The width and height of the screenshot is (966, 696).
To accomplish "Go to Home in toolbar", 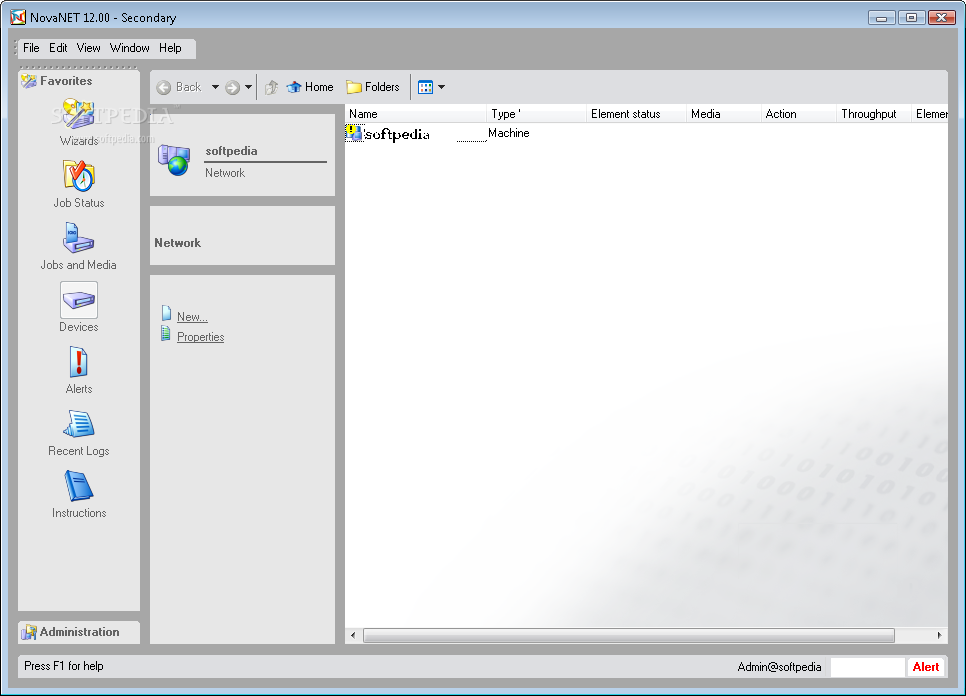I will tap(310, 87).
